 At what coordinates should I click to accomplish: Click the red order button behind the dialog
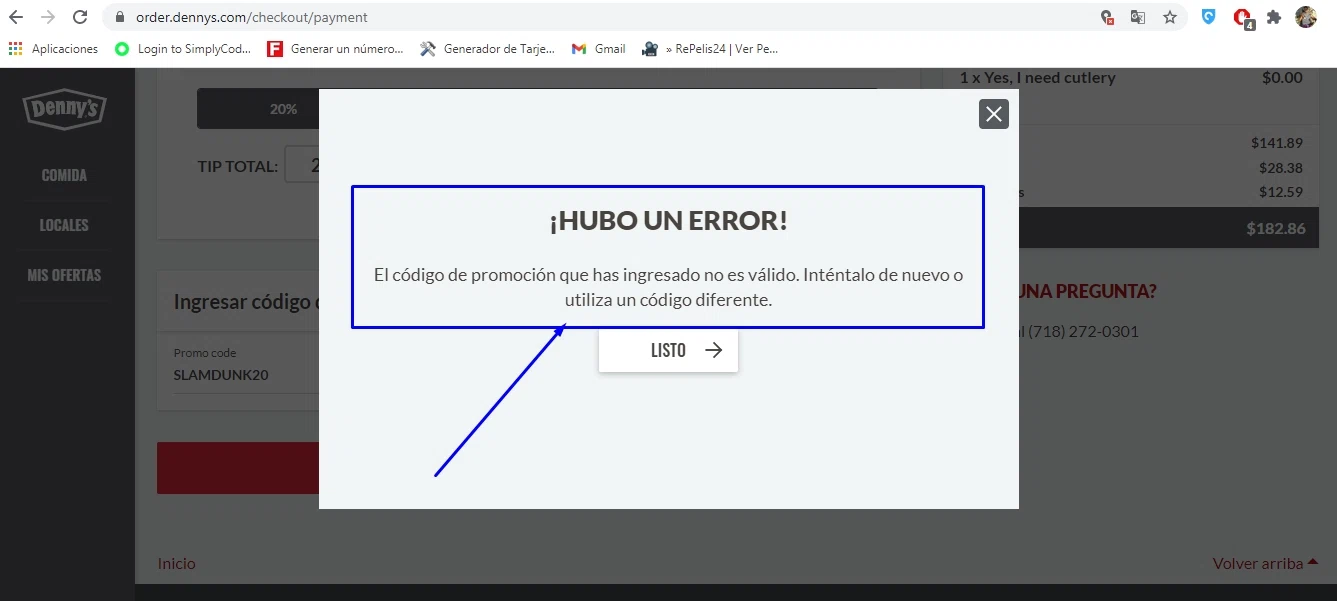point(238,468)
